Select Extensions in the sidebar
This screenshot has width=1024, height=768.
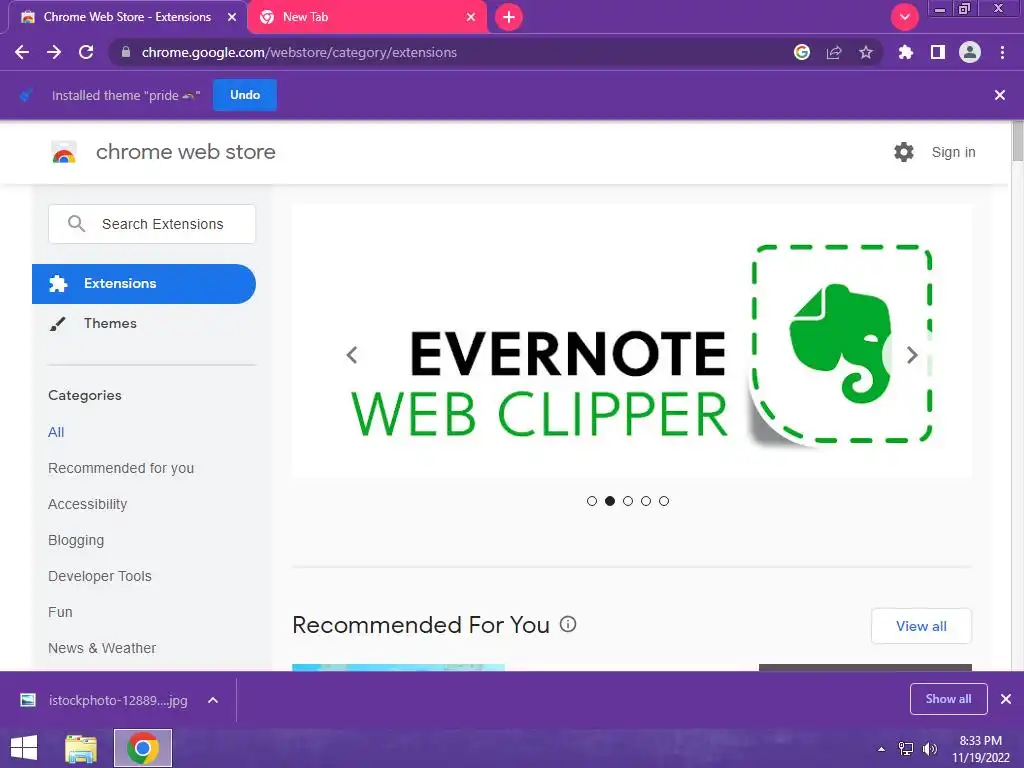point(144,283)
